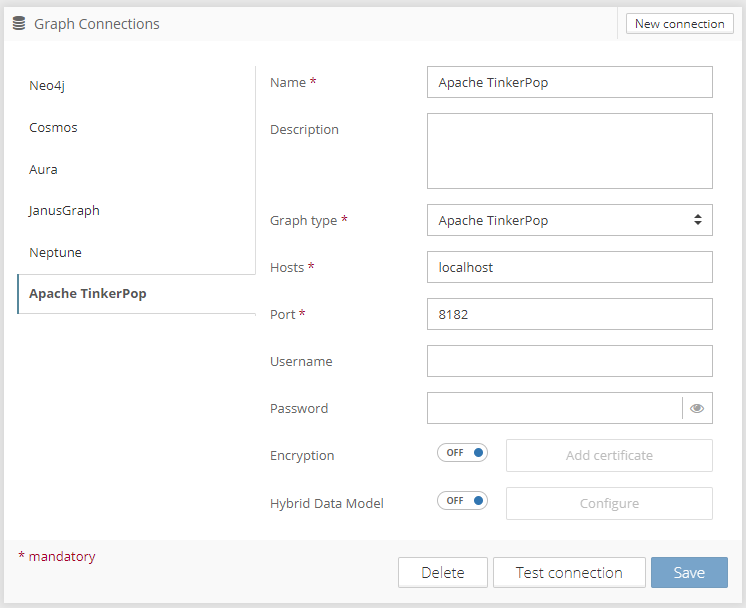Click the New connection button

pyautogui.click(x=679, y=24)
